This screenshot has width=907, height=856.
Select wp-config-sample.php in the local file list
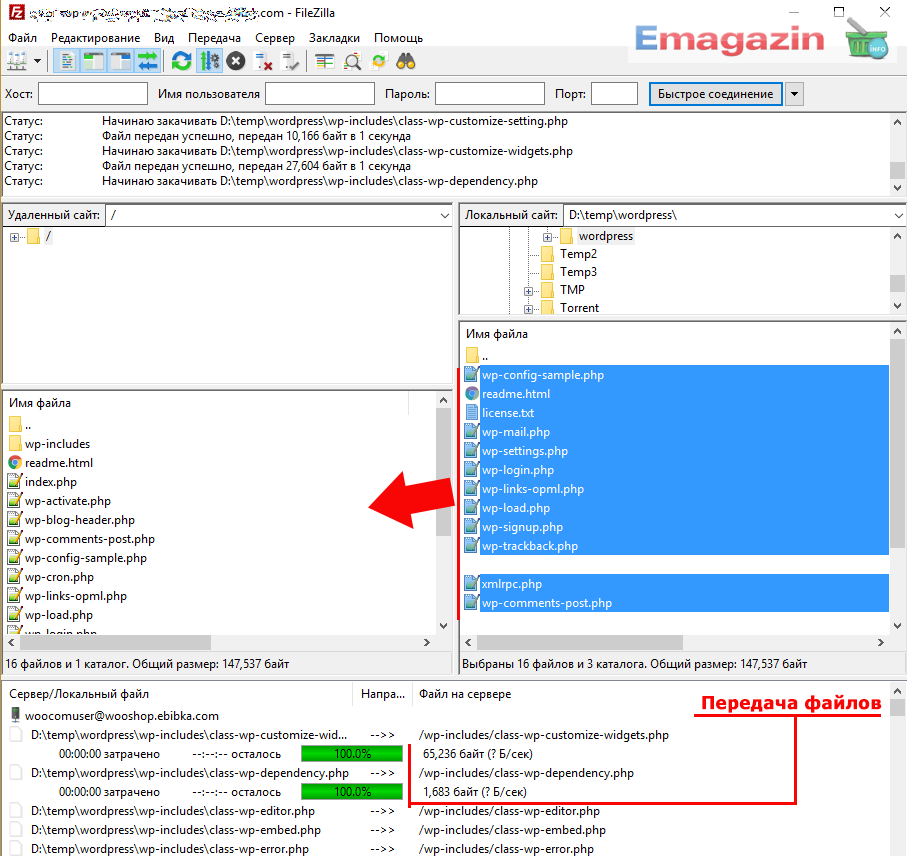pos(677,375)
